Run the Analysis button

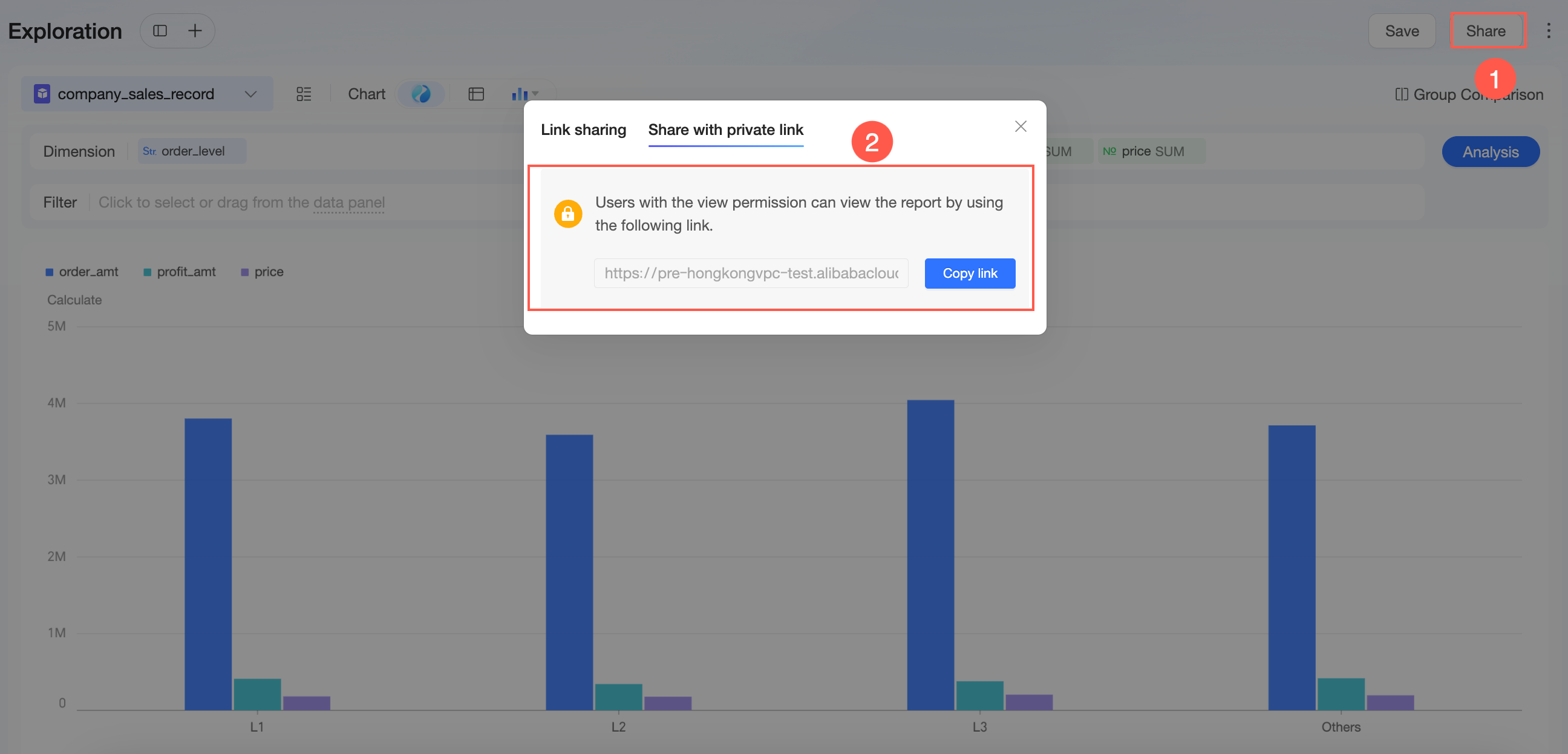coord(1491,152)
